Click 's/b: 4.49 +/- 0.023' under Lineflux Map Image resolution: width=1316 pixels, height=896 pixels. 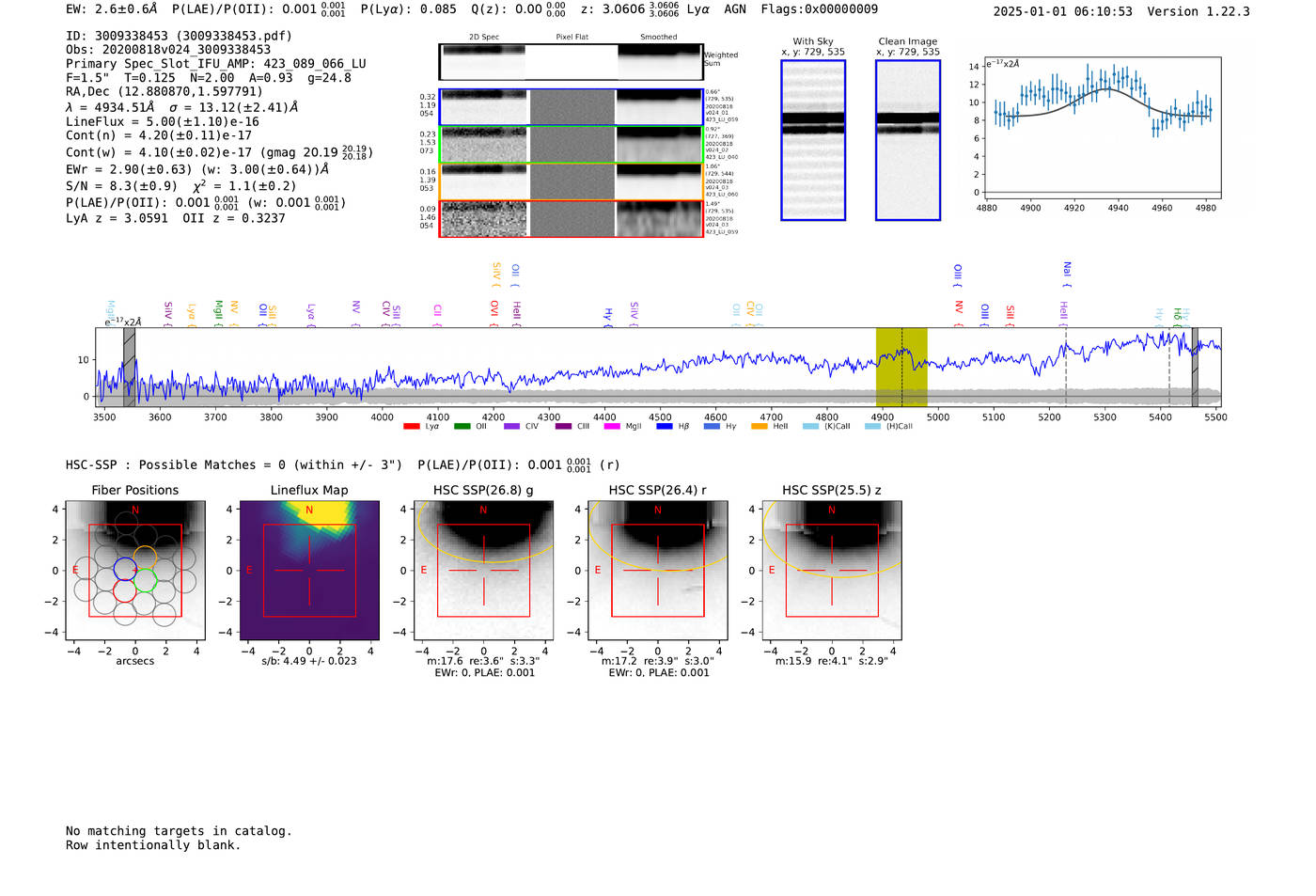pos(309,661)
